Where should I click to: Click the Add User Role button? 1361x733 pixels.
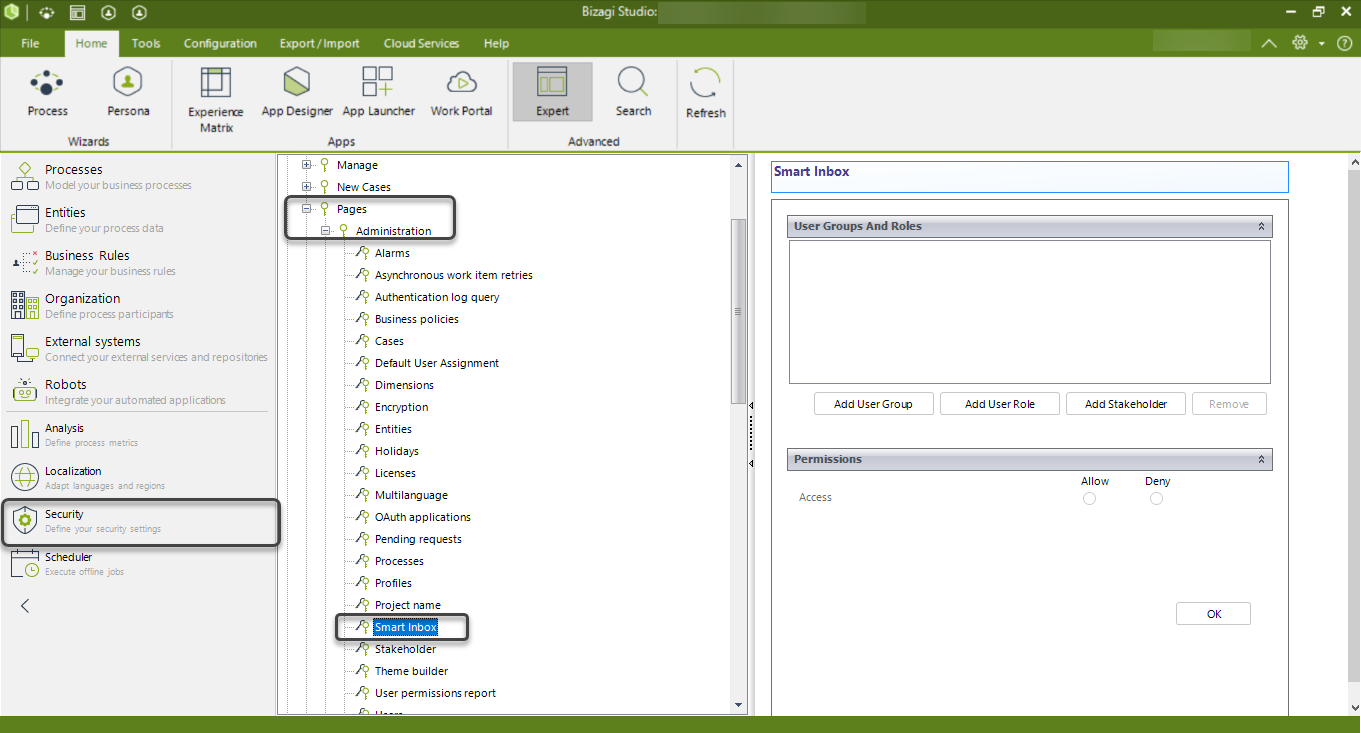tap(999, 404)
